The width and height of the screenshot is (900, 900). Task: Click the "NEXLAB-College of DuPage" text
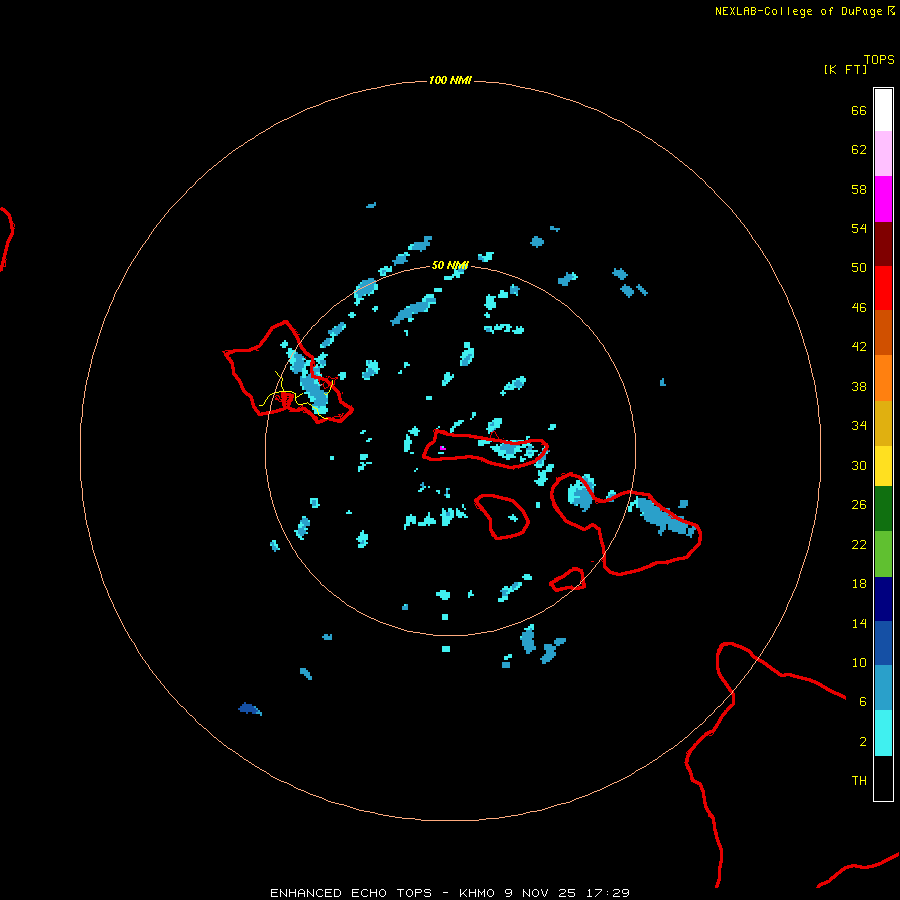point(798,11)
